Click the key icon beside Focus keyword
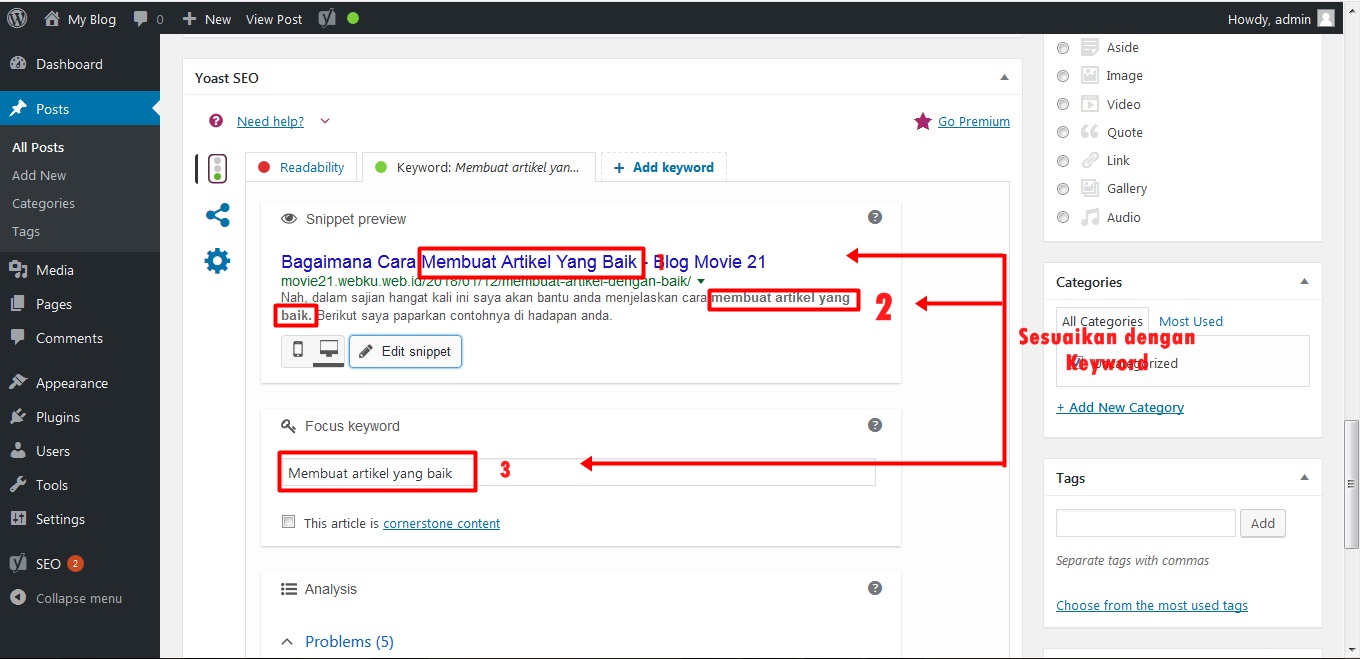The height and width of the screenshot is (659, 1360). (289, 426)
